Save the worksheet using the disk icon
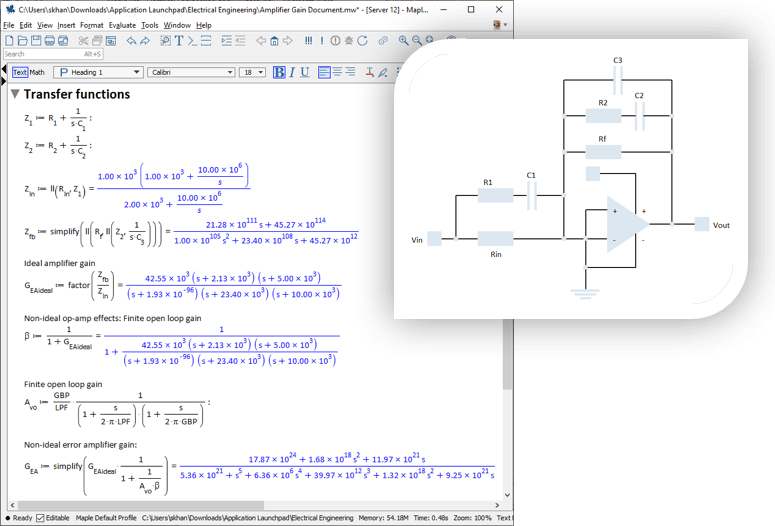 pos(36,41)
